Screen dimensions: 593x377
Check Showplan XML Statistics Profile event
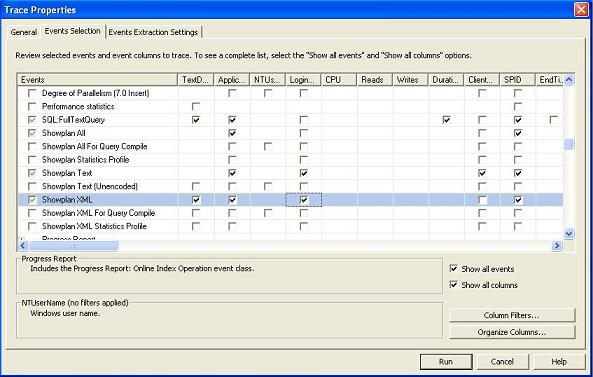click(x=32, y=226)
